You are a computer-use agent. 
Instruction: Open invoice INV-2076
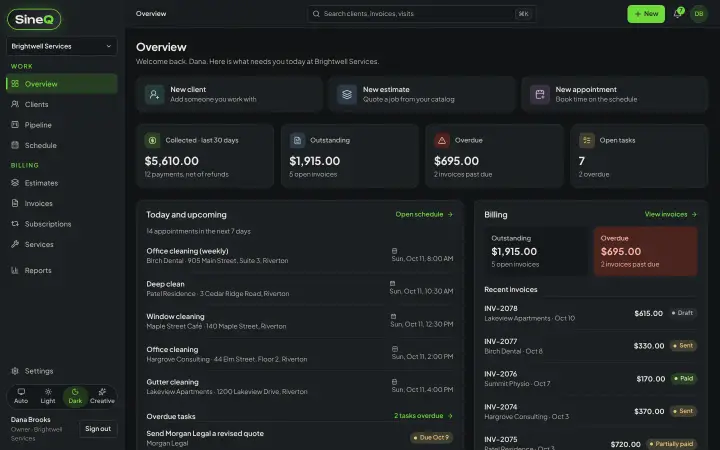[x=591, y=379]
